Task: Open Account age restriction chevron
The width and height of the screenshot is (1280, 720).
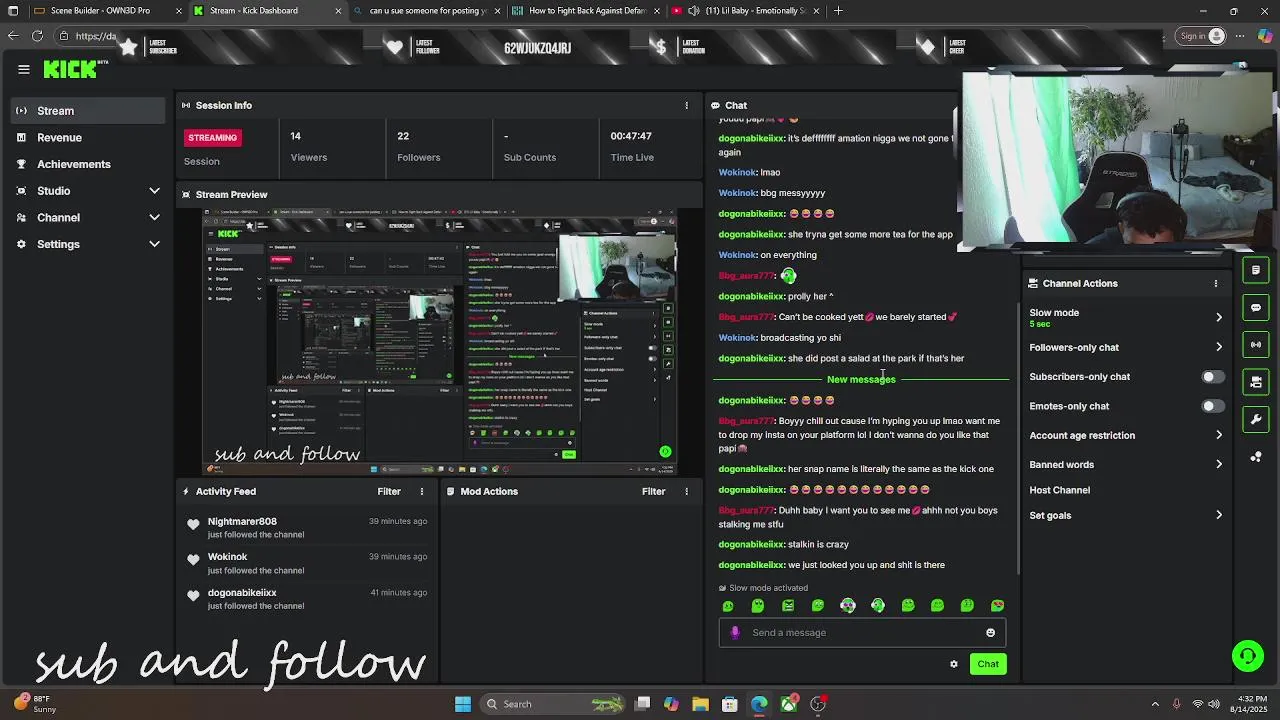Action: click(x=1218, y=435)
